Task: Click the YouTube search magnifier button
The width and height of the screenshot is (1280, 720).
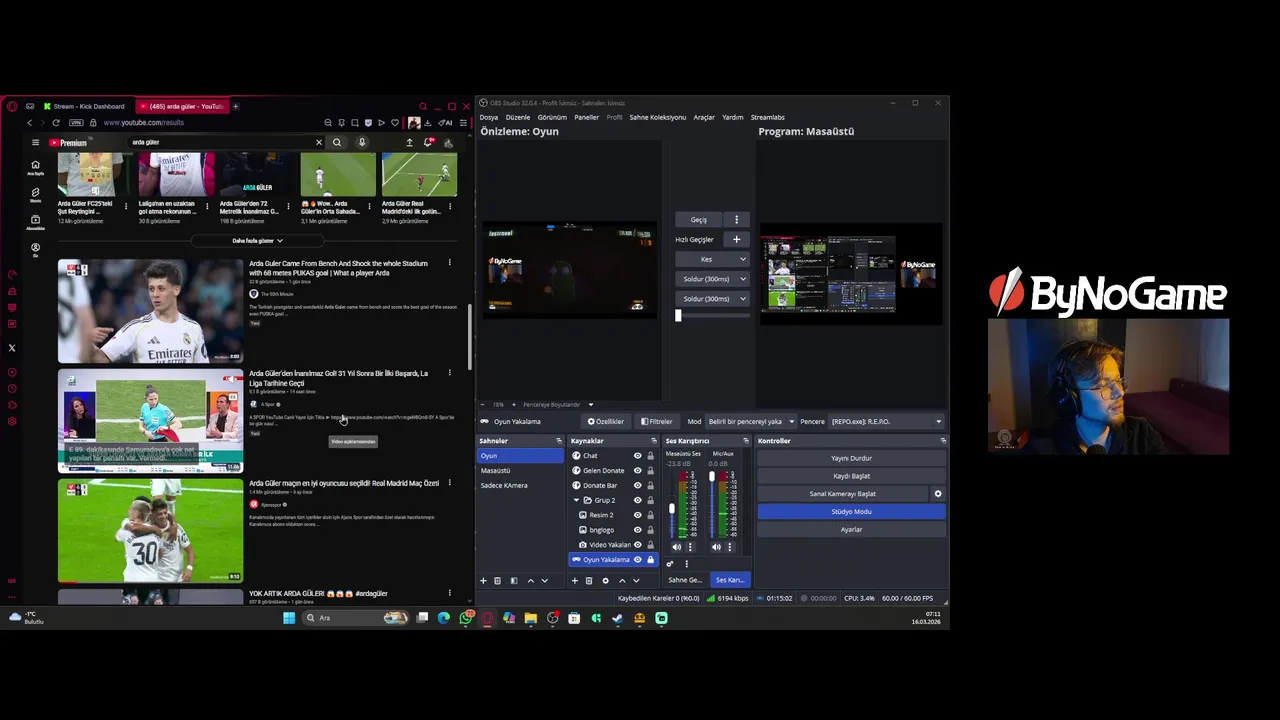Action: pyautogui.click(x=337, y=142)
